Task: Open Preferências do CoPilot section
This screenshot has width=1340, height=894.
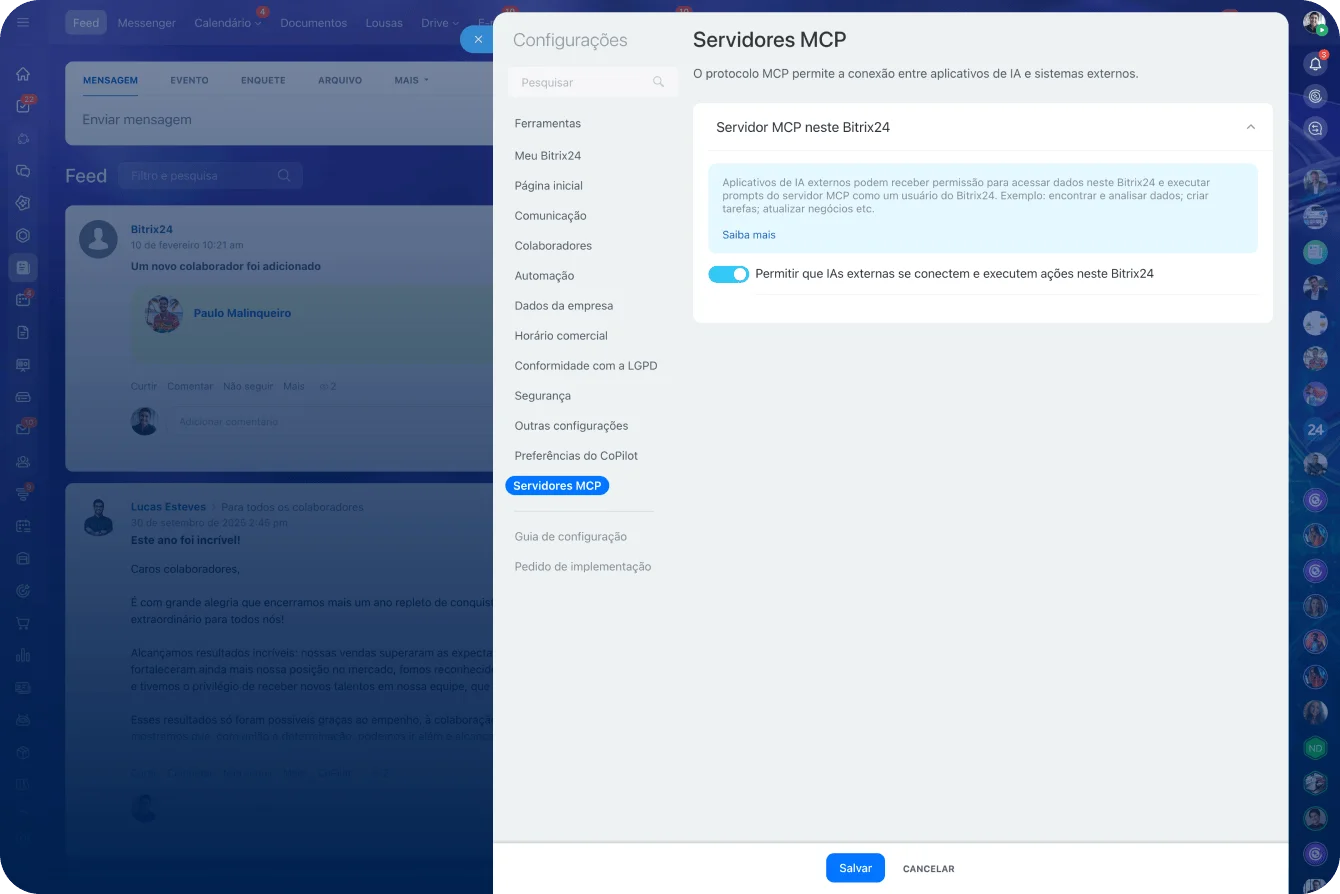Action: [x=576, y=456]
